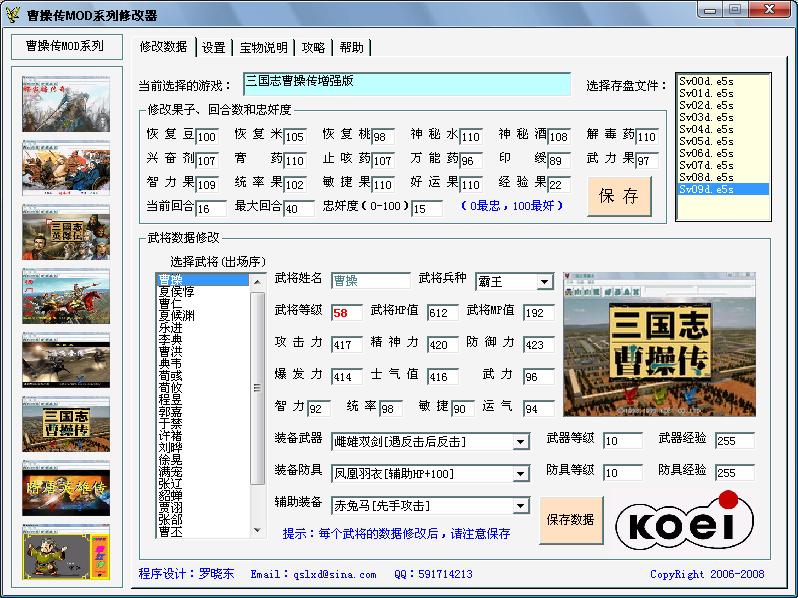Screen dimensions: 798x598
Task: Expand the 装备武器 weapon combo box
Action: coord(521,441)
